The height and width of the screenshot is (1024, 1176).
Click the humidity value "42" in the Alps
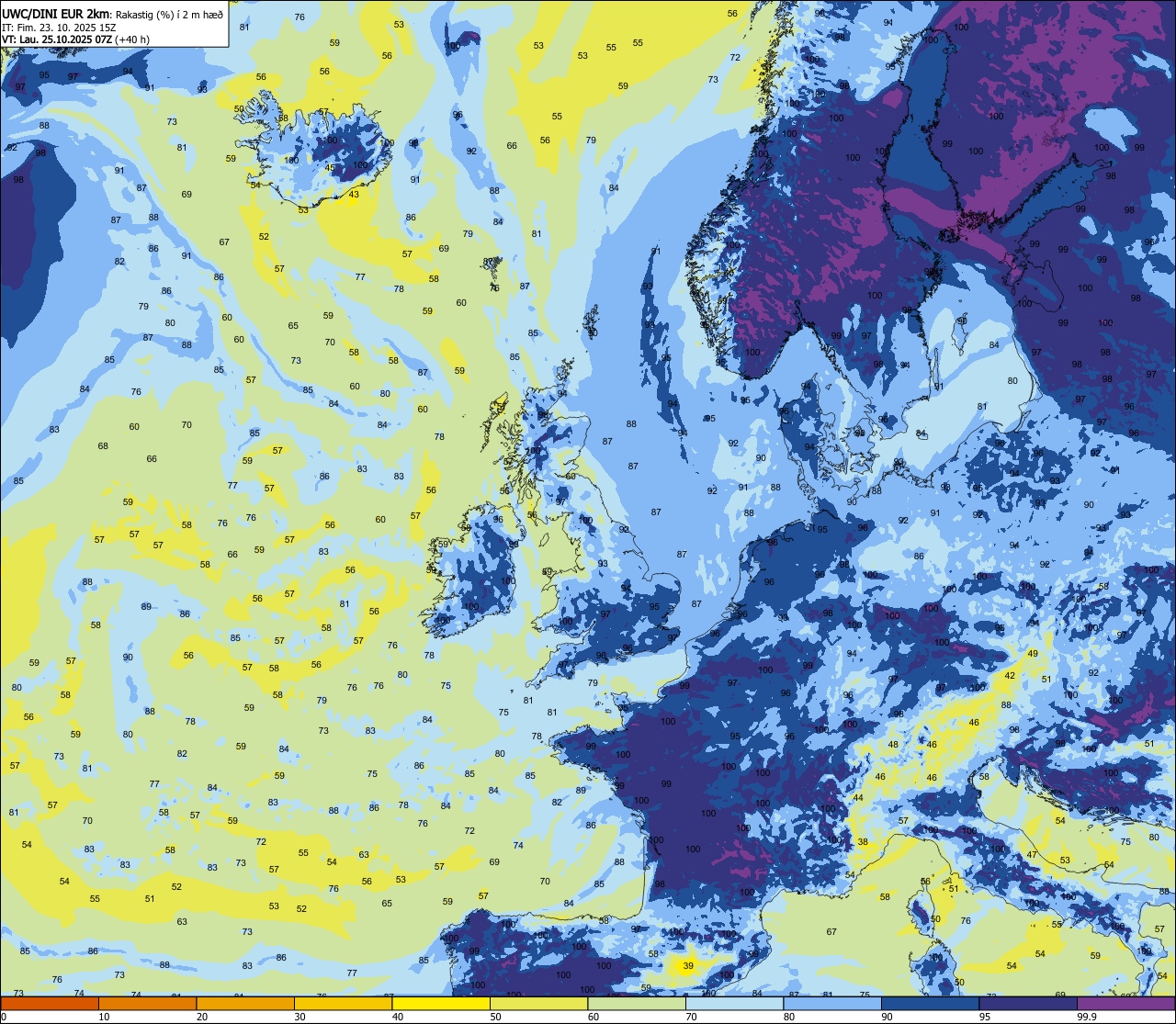[x=1010, y=675]
